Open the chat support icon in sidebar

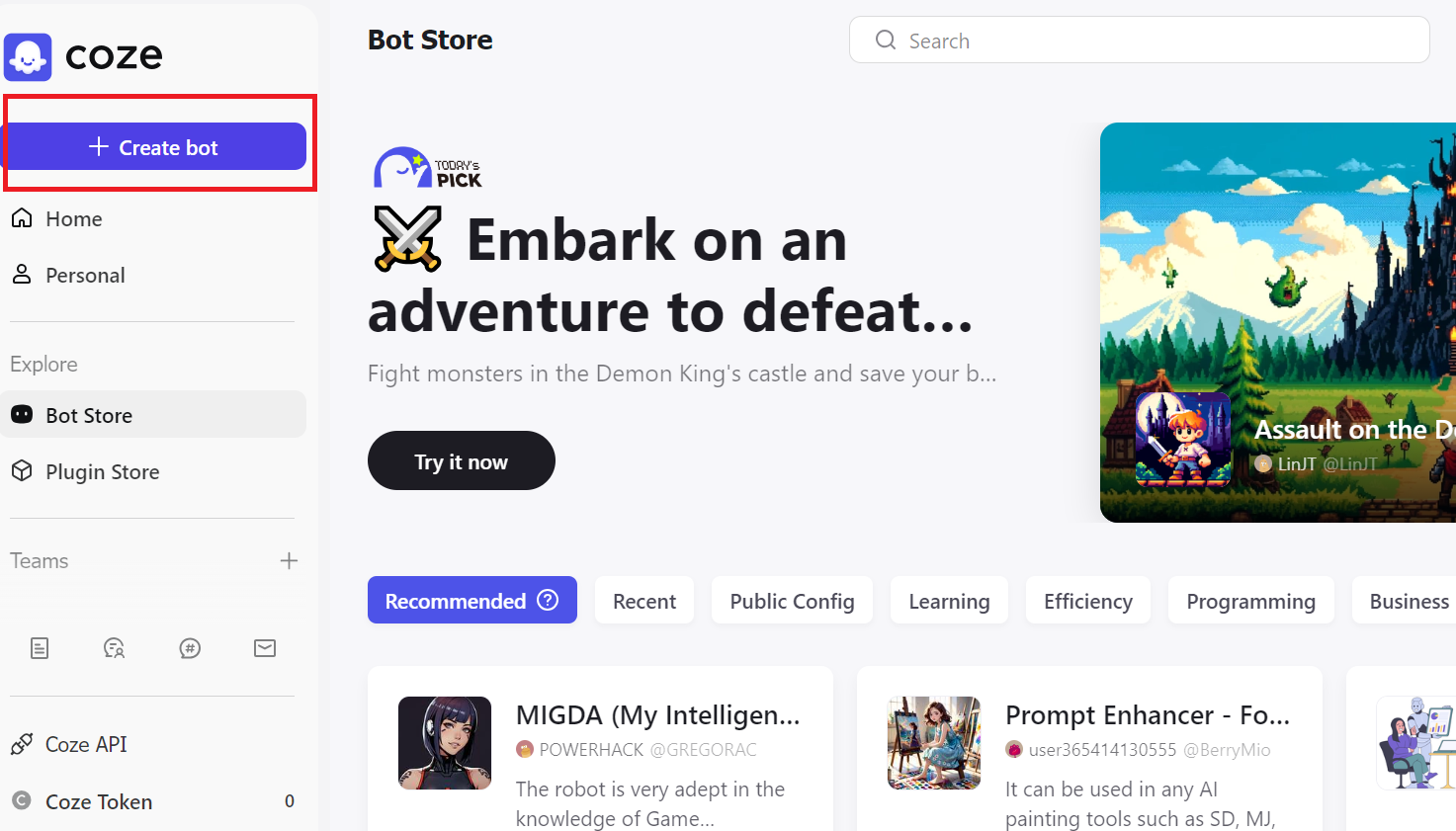pyautogui.click(x=115, y=648)
